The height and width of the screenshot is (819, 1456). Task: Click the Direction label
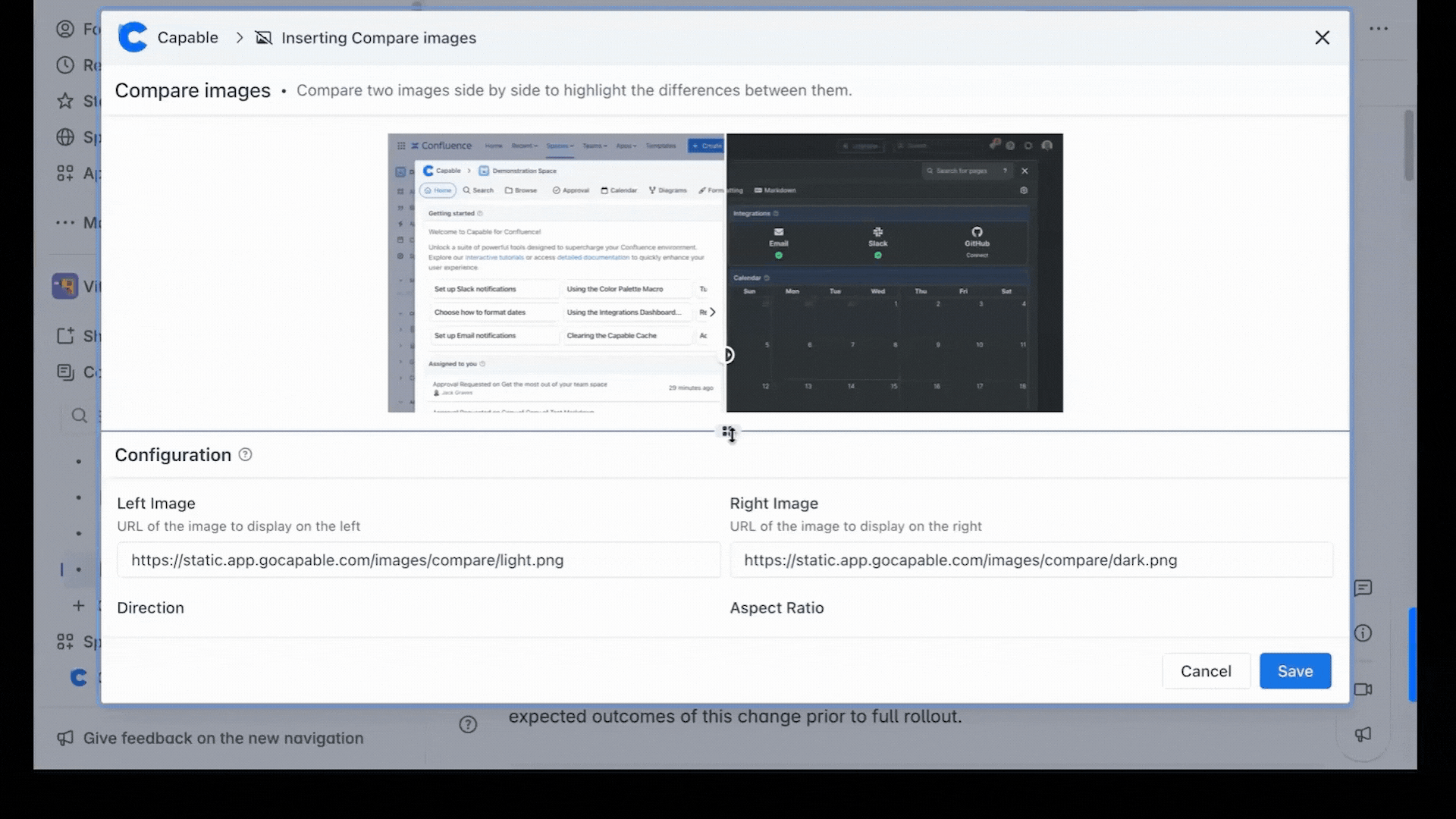coord(150,607)
